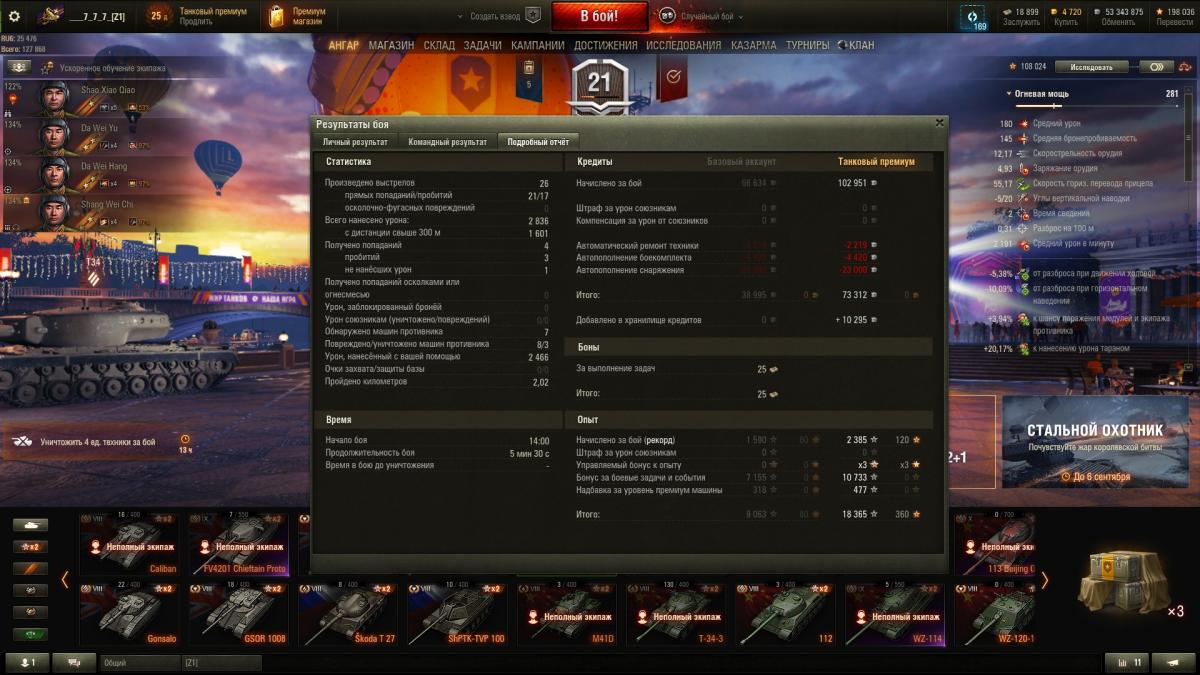Open the Турниры menu
1200x675 pixels.
807,45
